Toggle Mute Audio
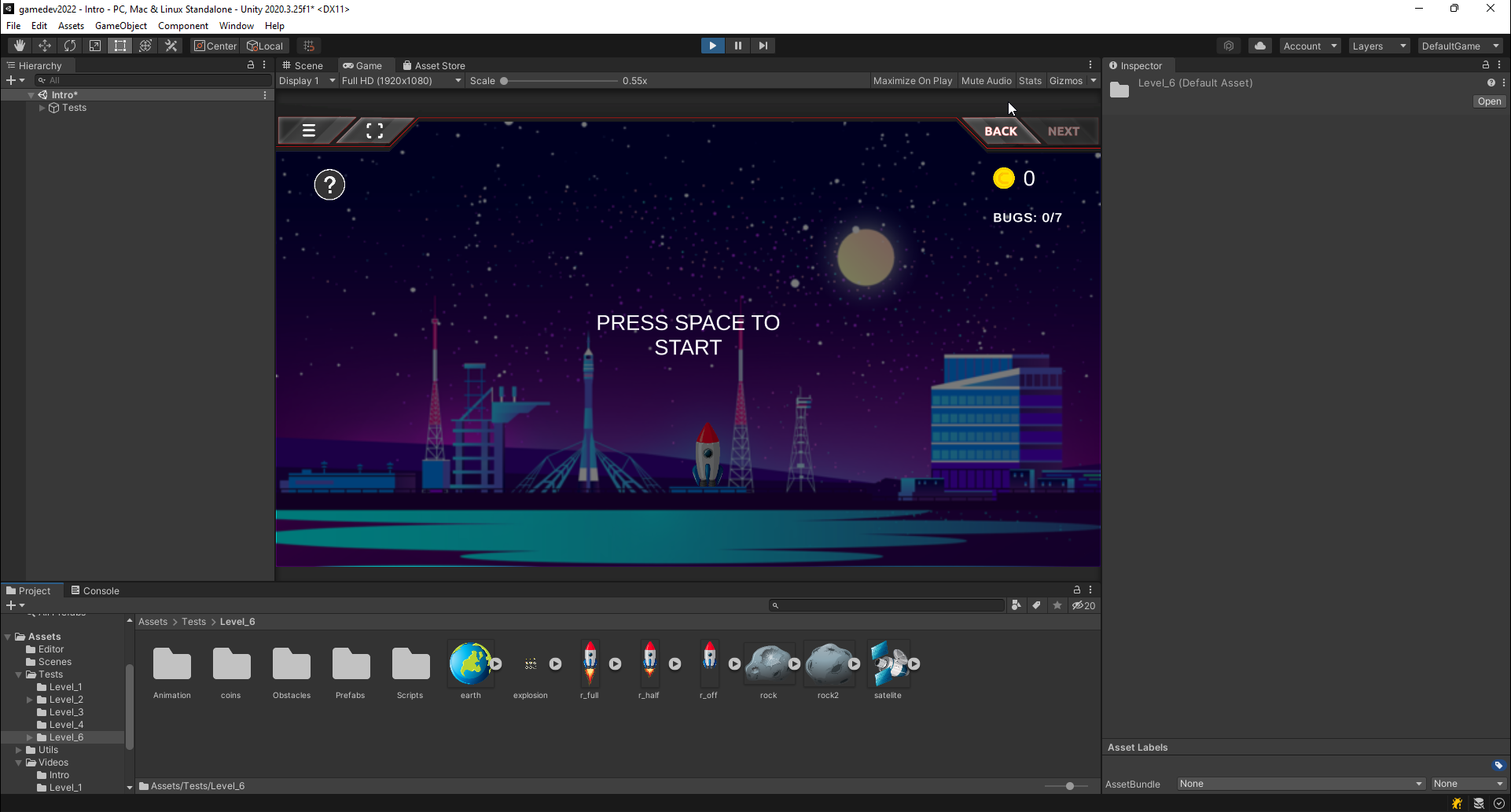This screenshot has height=812, width=1511. pos(986,80)
